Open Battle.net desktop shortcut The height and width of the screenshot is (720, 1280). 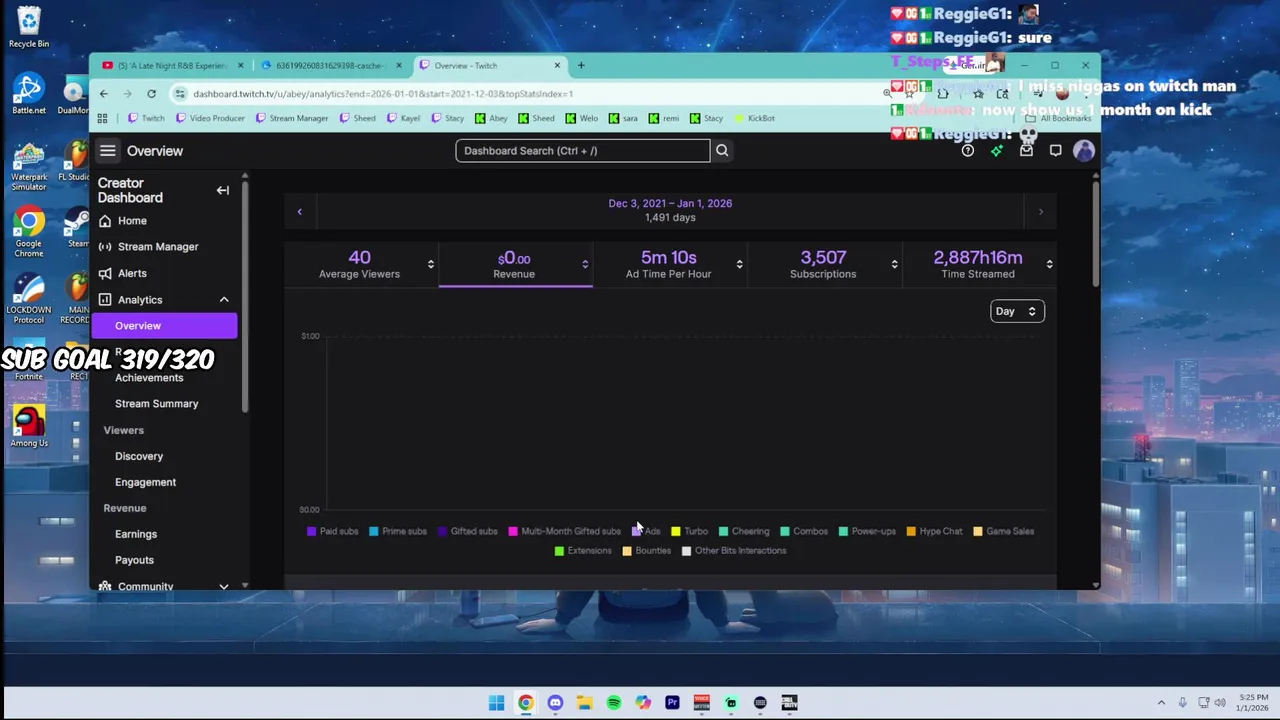point(29,93)
